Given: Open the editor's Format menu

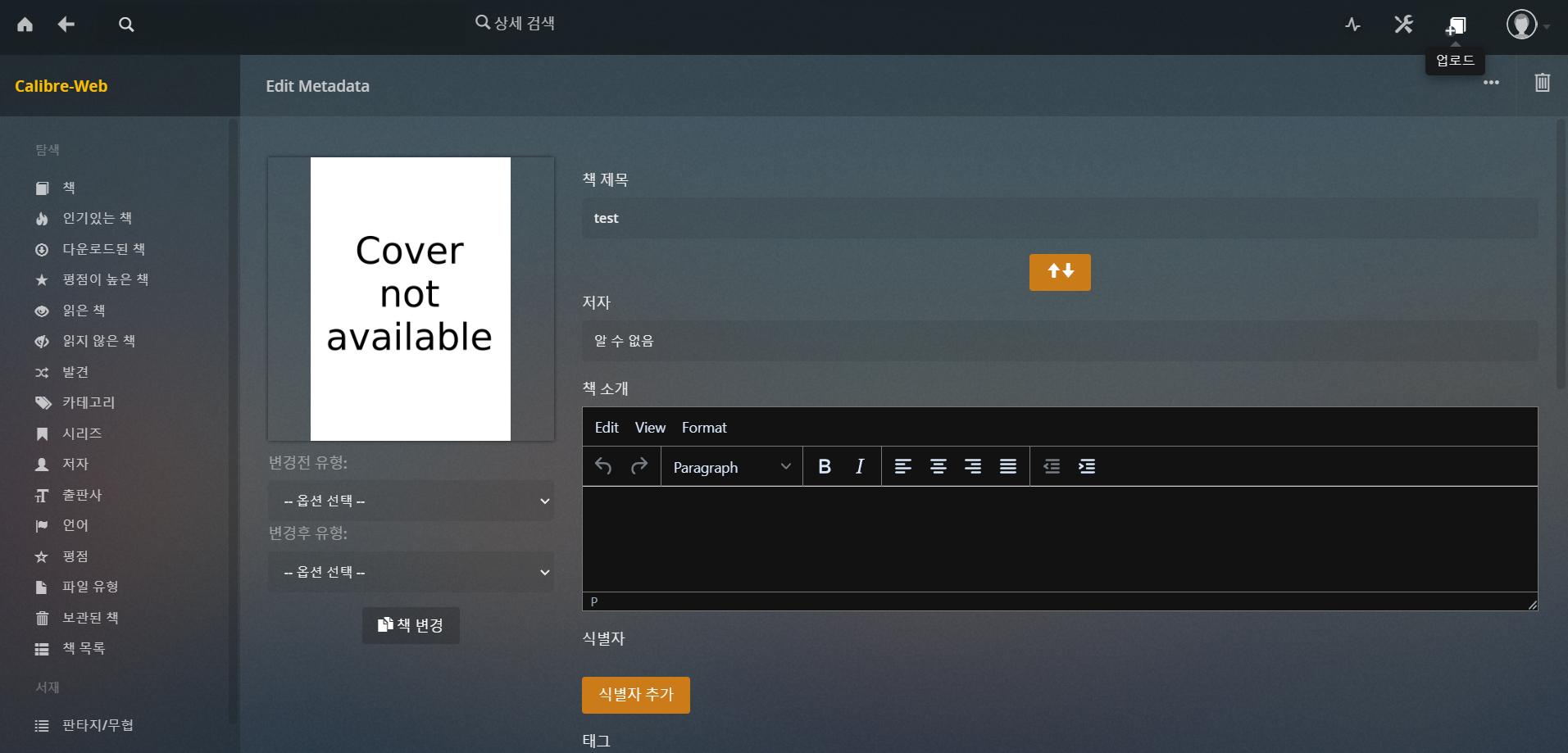Looking at the screenshot, I should click(x=703, y=428).
